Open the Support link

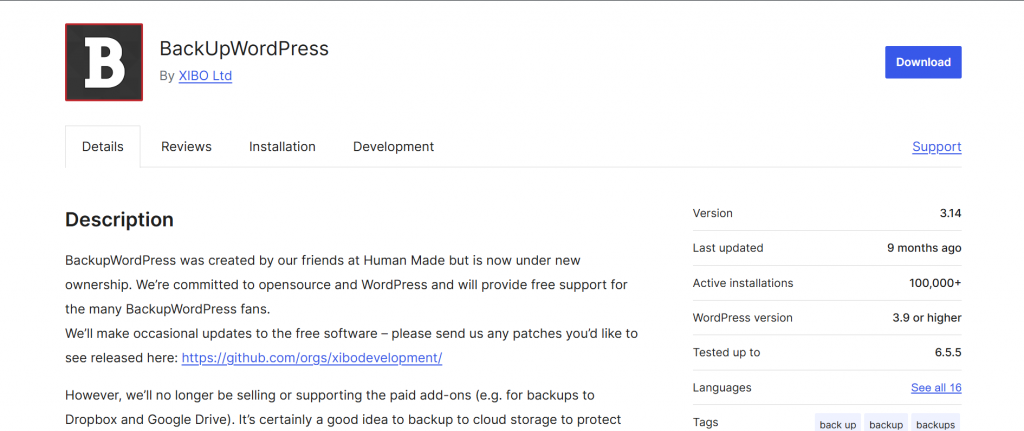click(936, 146)
